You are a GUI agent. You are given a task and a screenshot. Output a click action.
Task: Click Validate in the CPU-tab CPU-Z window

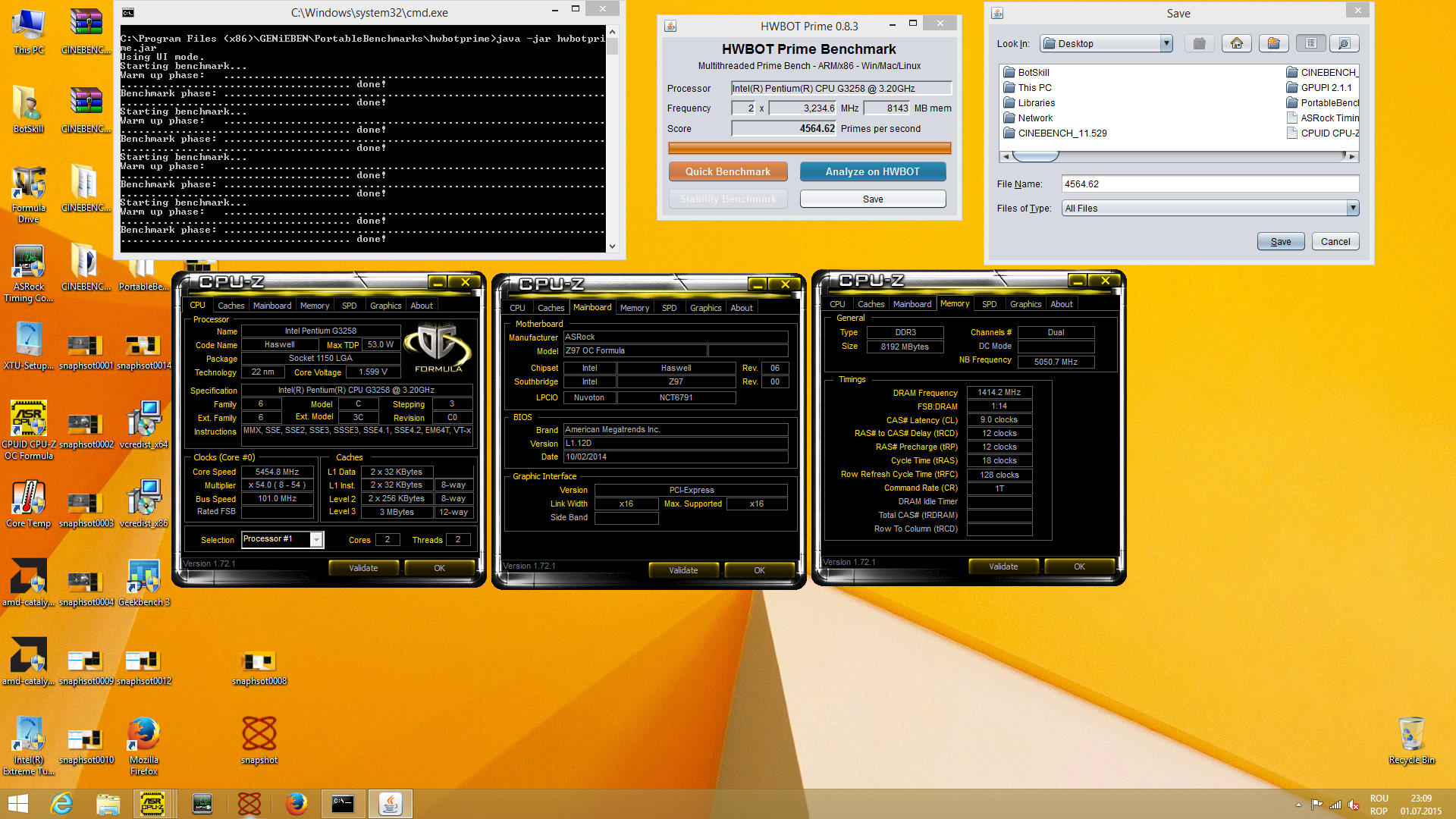(x=363, y=568)
